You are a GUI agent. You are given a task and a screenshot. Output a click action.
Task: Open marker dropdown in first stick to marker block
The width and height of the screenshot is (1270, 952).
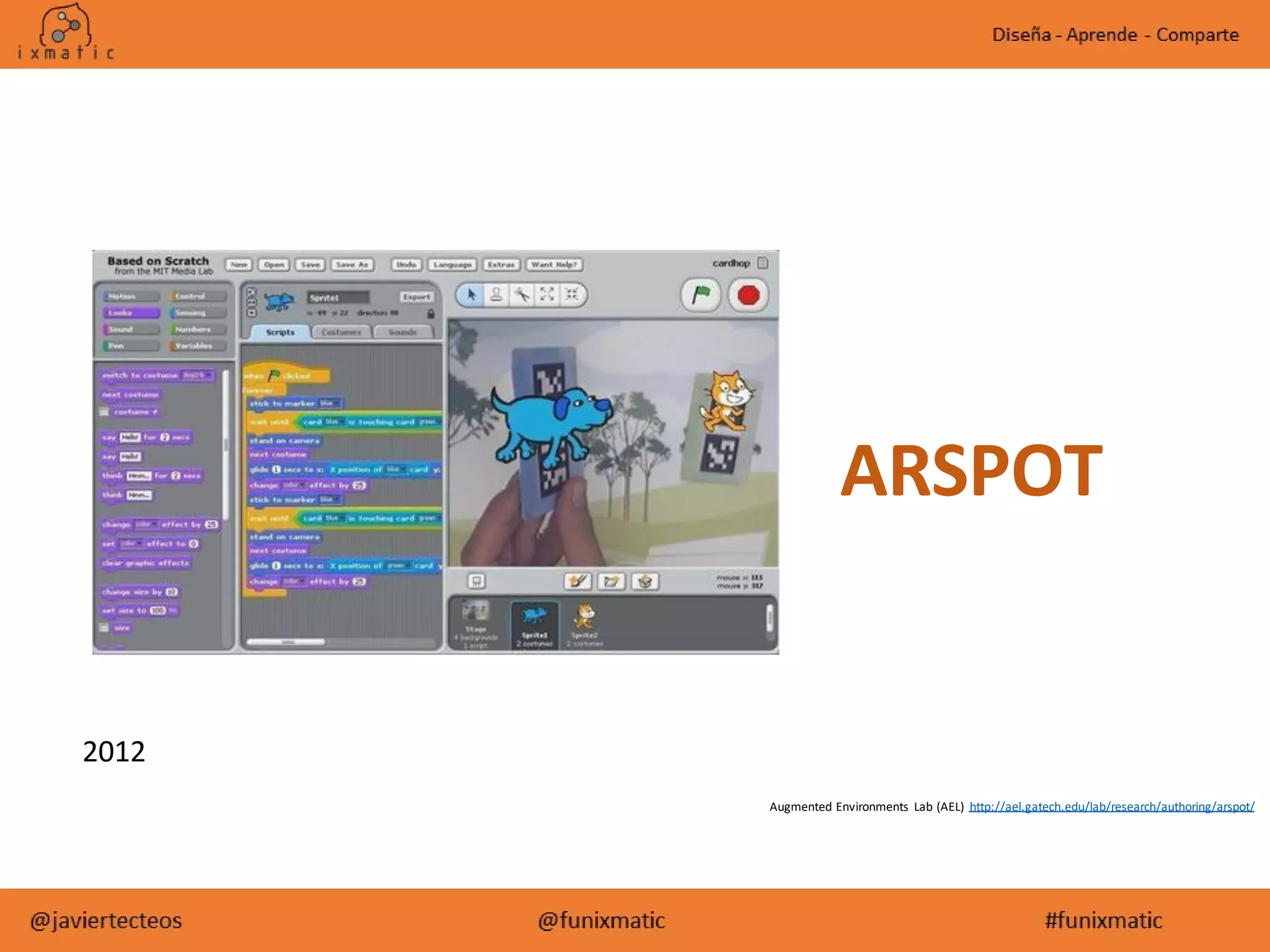point(329,403)
